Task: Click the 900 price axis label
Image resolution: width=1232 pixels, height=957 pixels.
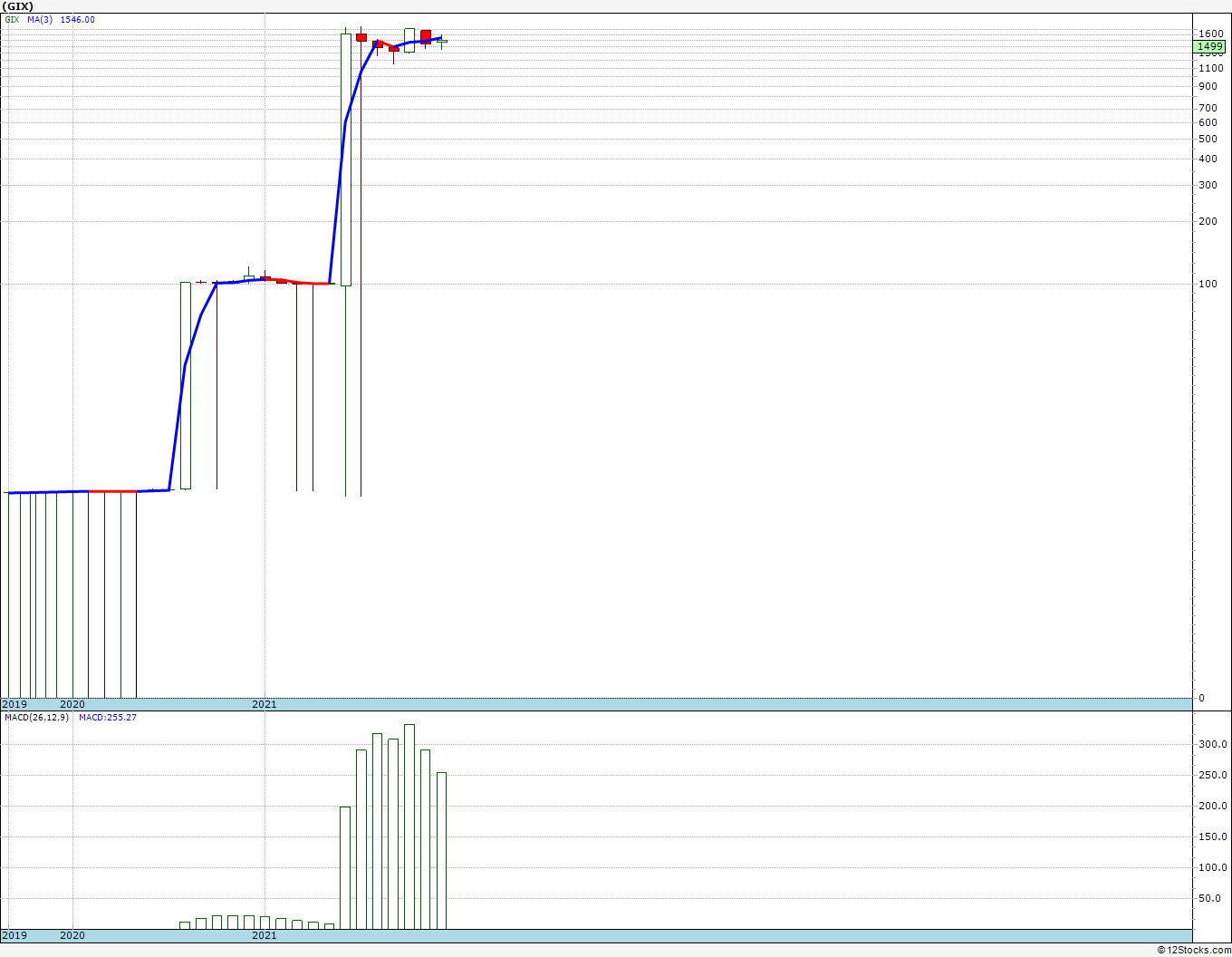Action: [1208, 87]
